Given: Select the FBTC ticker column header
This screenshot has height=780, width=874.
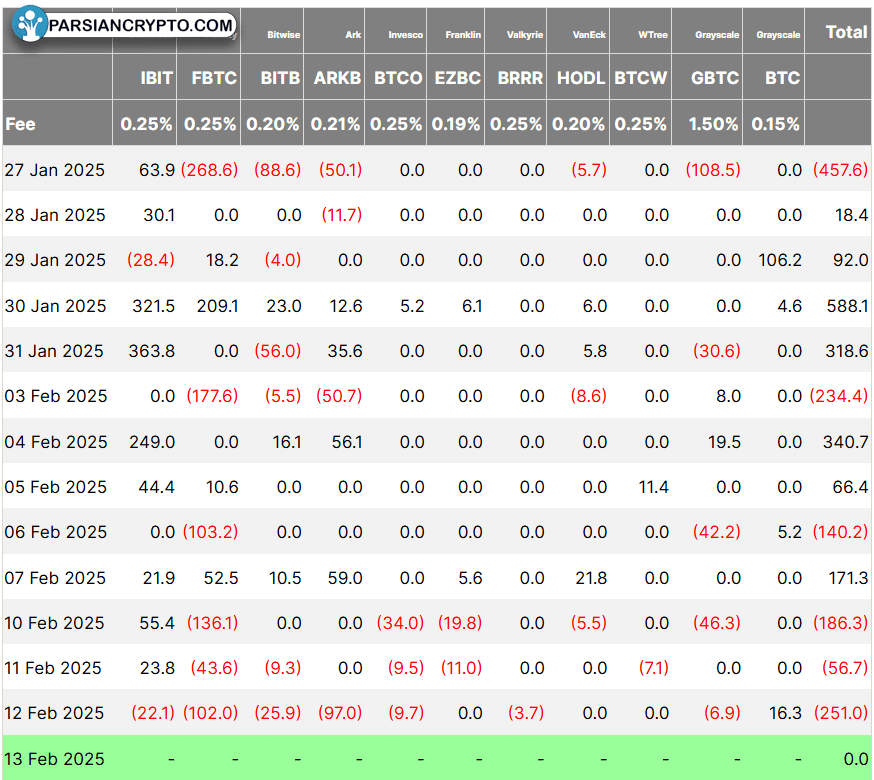Looking at the screenshot, I should click(x=215, y=77).
